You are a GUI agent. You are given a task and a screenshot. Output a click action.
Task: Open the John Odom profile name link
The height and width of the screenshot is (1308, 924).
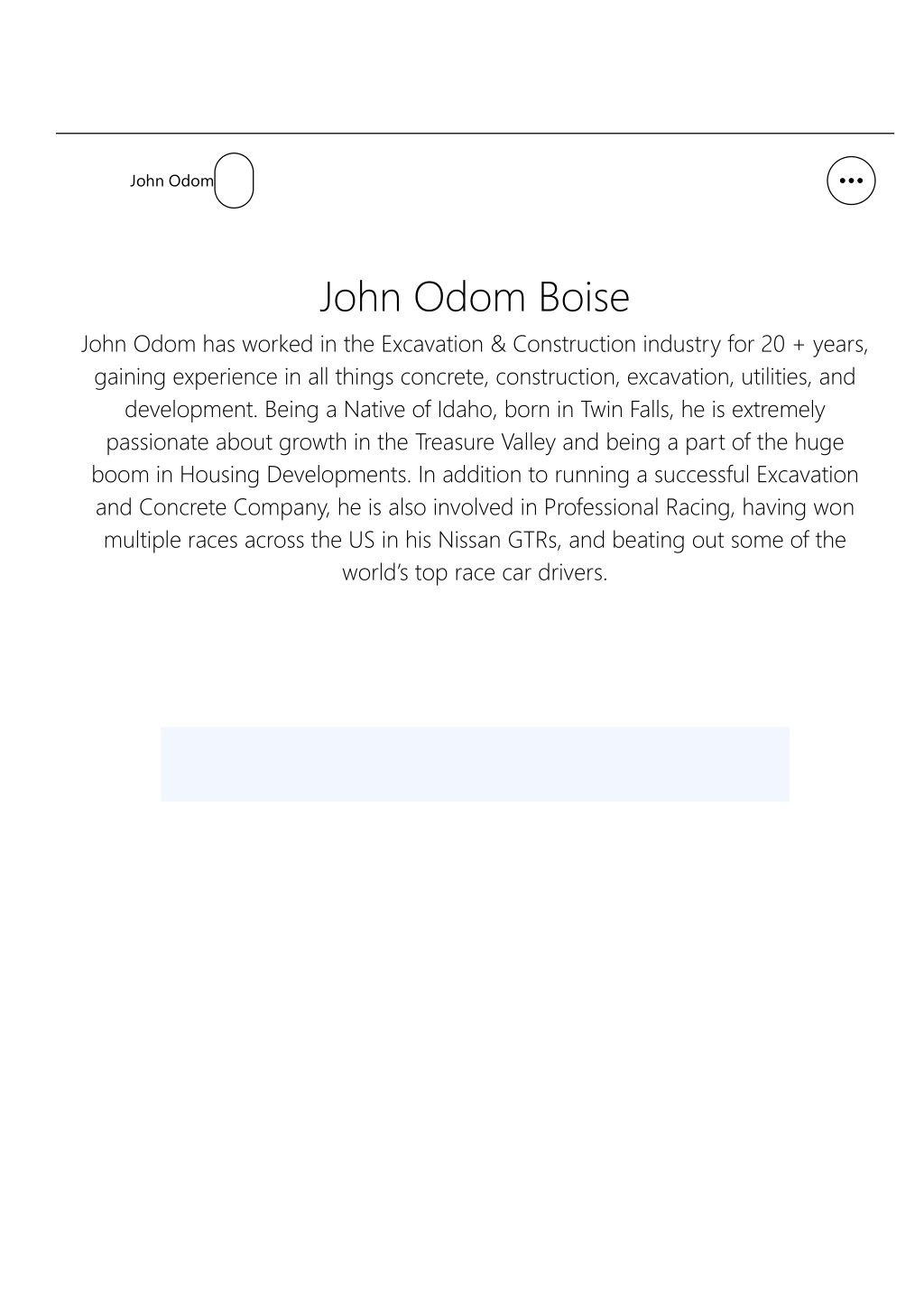point(171,181)
